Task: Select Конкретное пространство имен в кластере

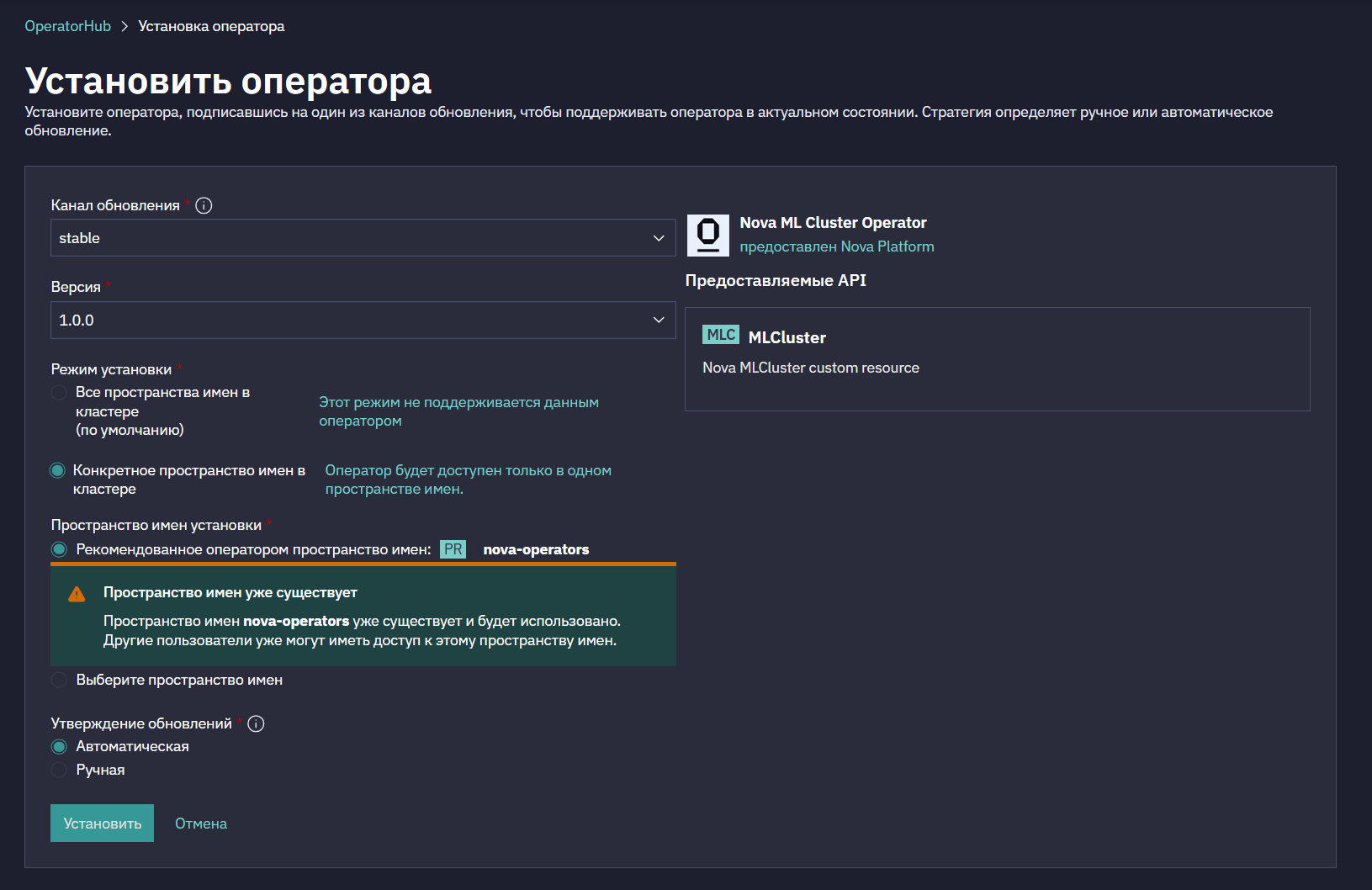Action: click(57, 470)
